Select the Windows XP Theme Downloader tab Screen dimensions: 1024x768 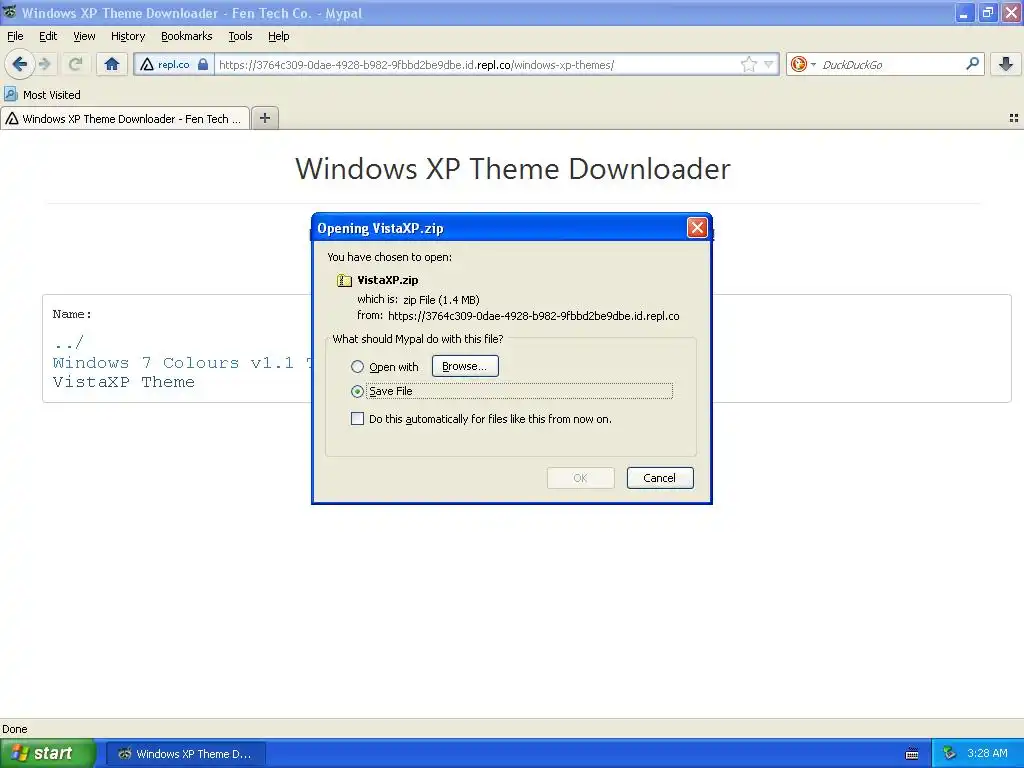click(125, 119)
